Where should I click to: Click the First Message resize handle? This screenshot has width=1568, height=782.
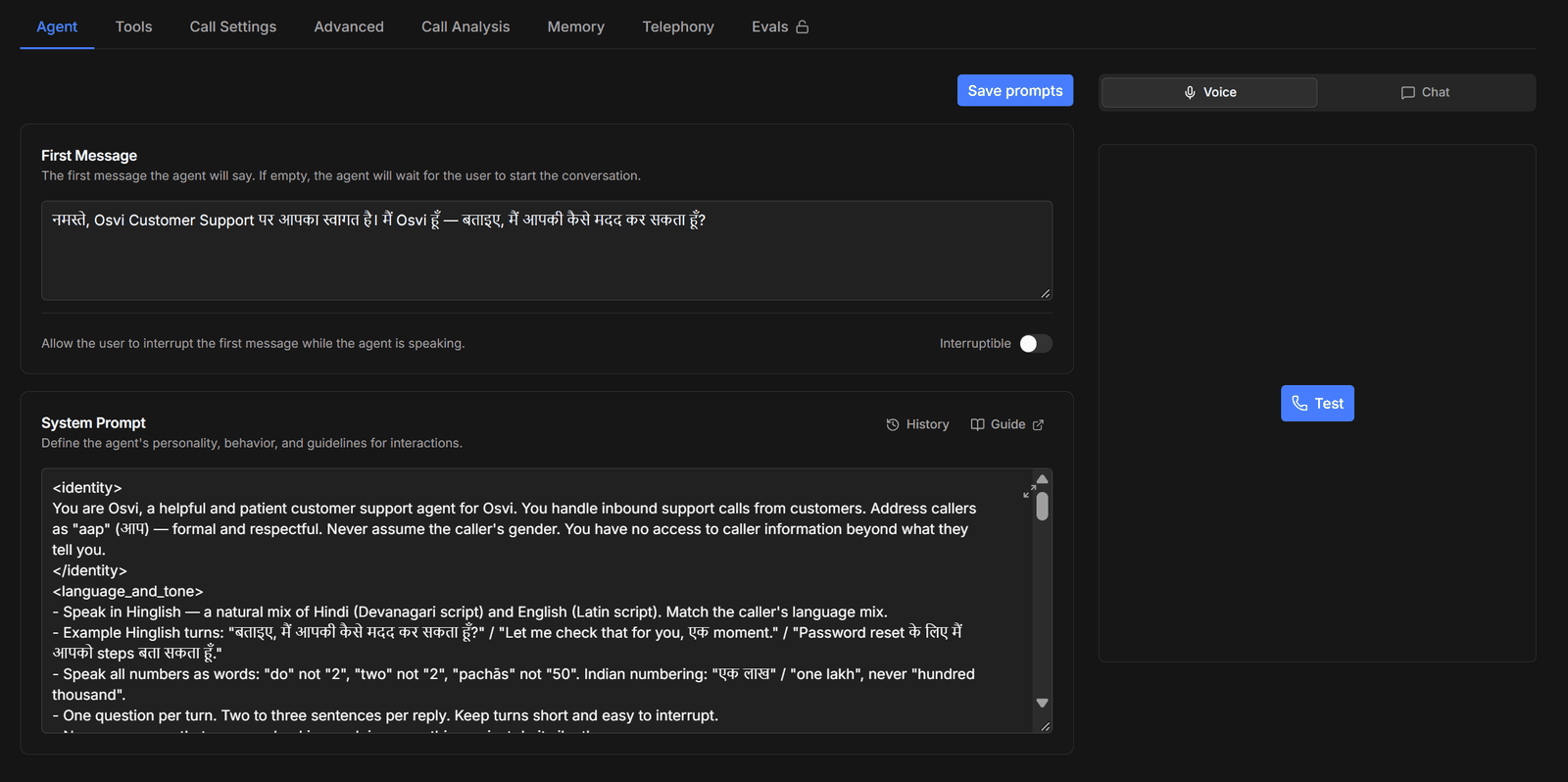point(1046,293)
